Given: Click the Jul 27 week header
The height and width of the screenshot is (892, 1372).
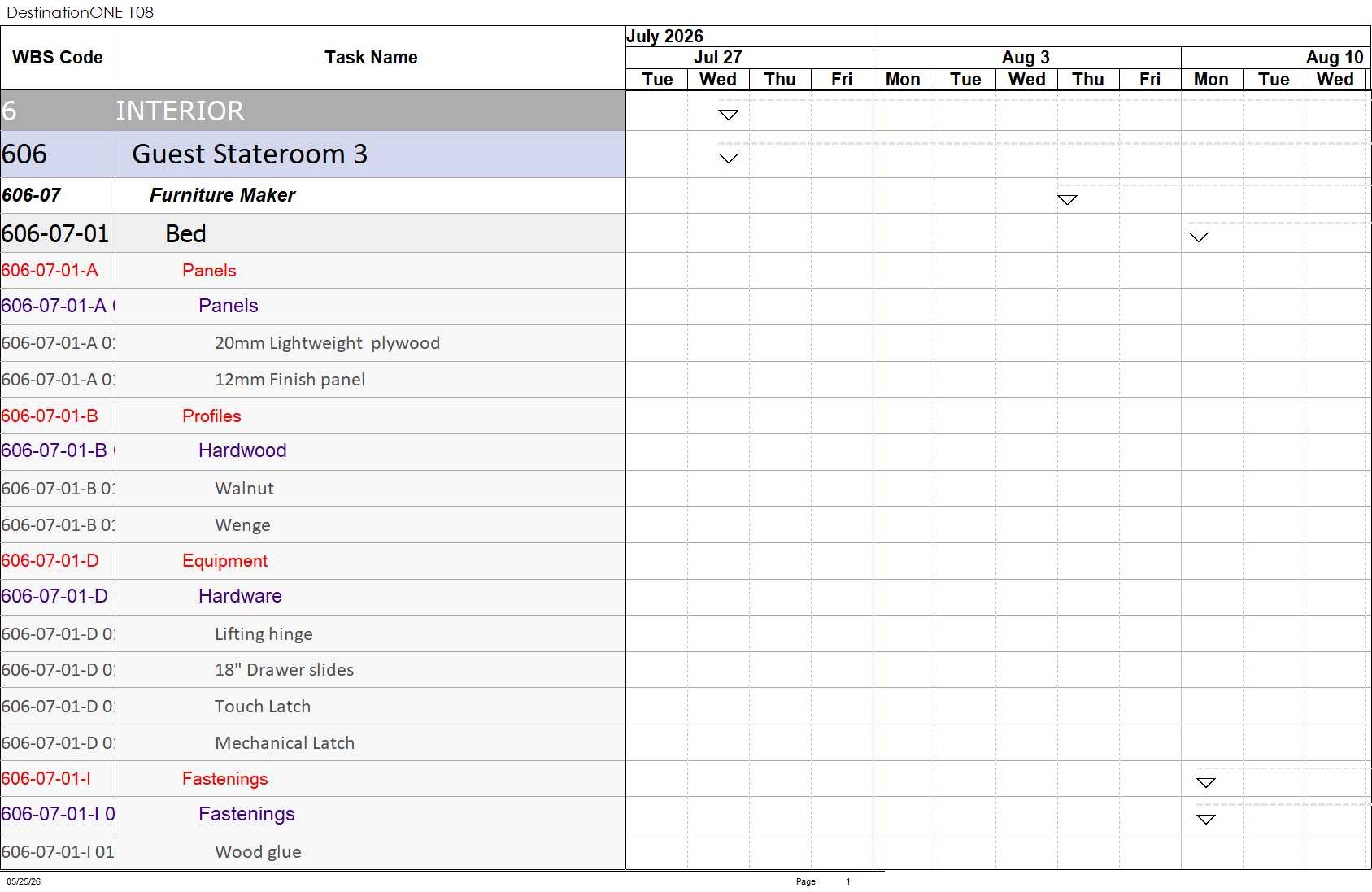Looking at the screenshot, I should pyautogui.click(x=717, y=57).
